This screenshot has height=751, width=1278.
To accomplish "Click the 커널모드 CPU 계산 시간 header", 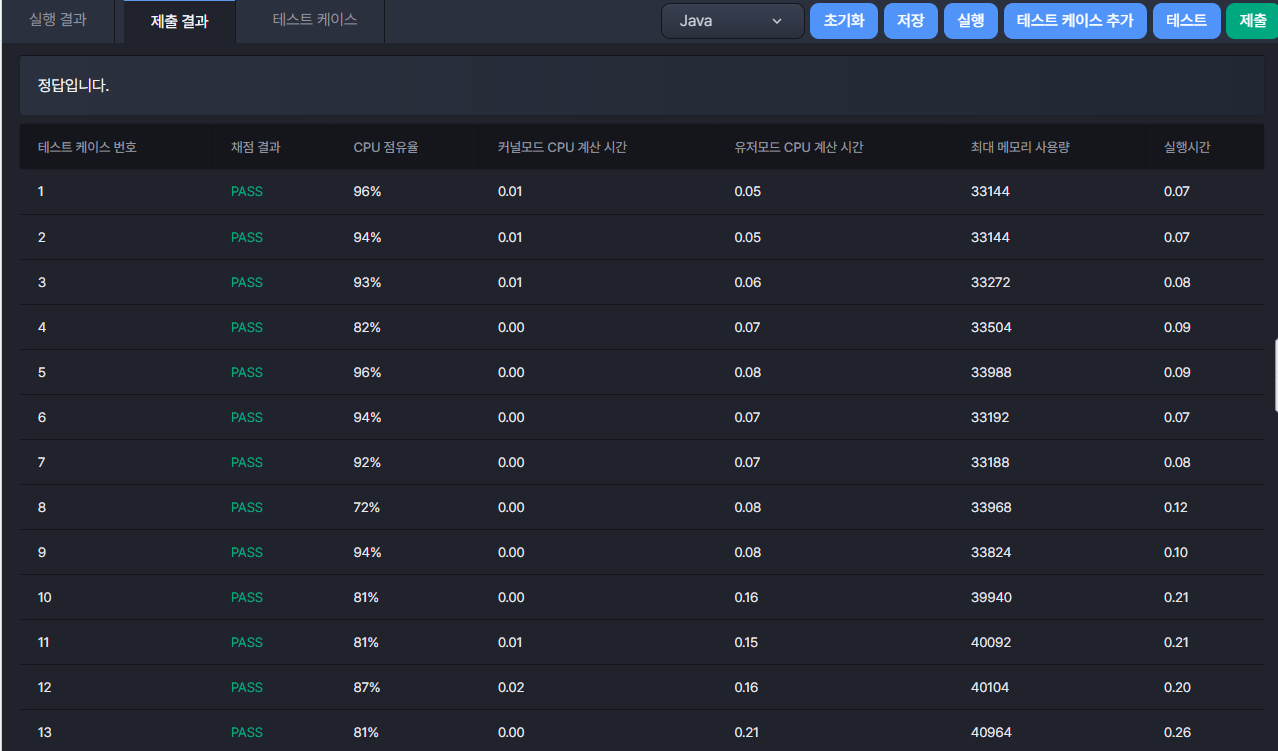I will click(x=562, y=147).
